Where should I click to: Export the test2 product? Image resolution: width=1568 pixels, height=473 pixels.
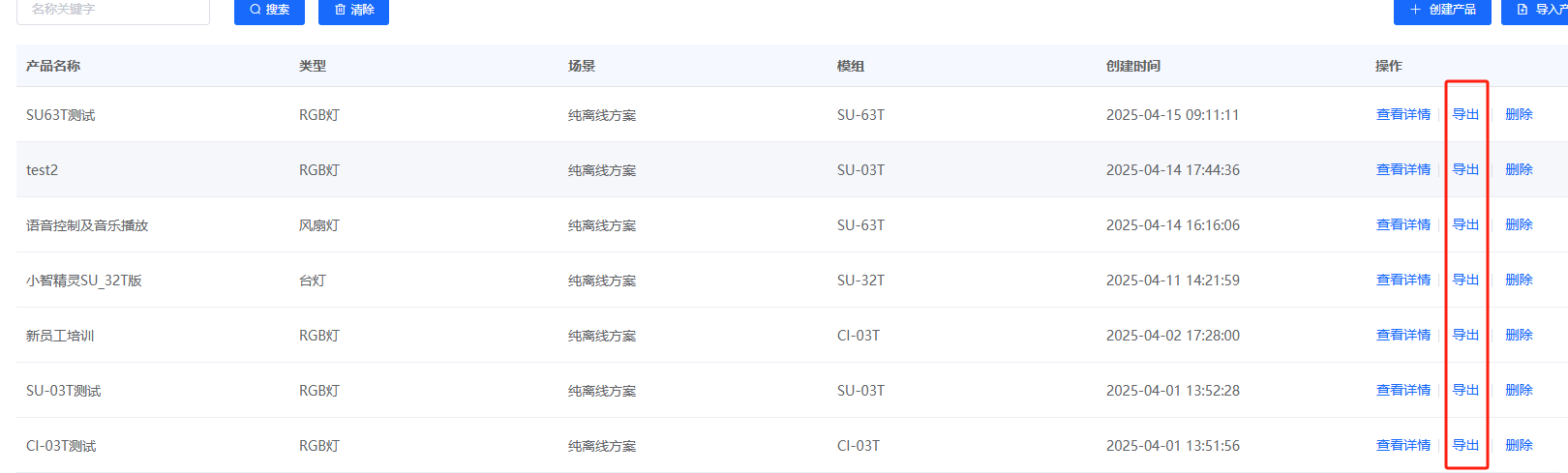click(x=1465, y=169)
